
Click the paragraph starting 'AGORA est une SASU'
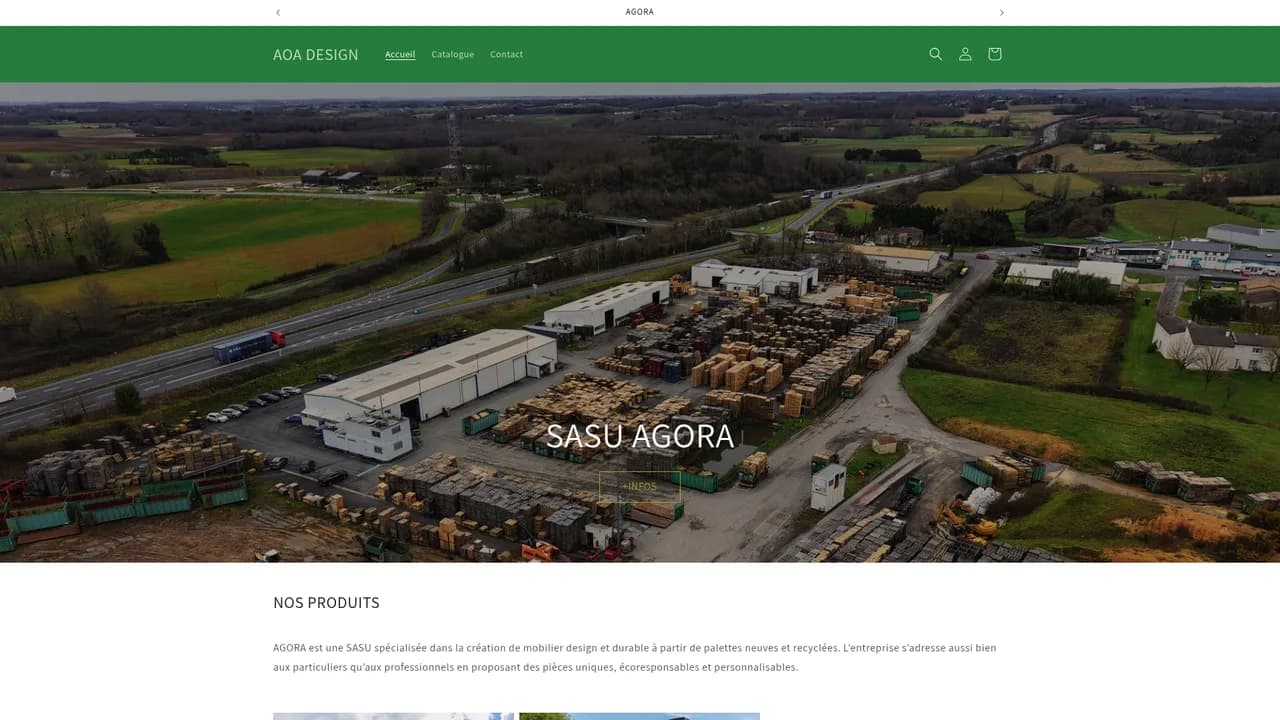tap(635, 657)
